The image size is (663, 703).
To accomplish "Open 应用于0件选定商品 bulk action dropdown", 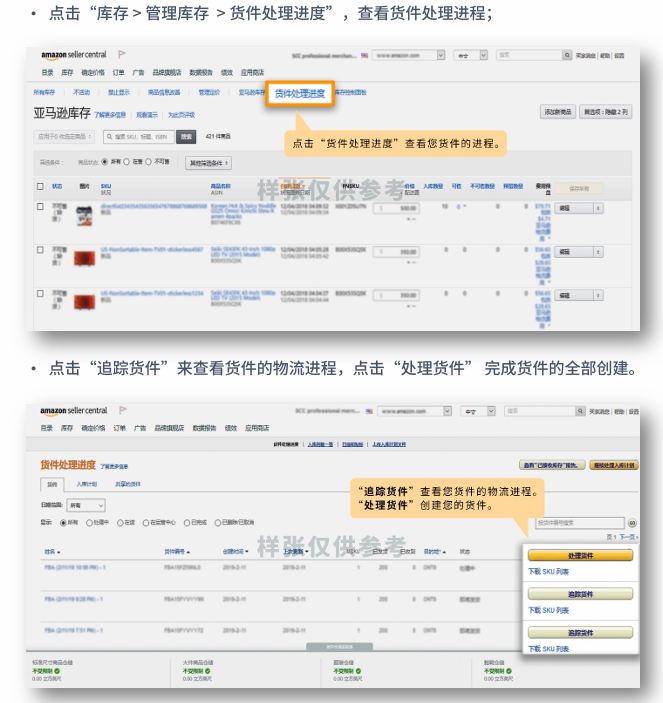I will pyautogui.click(x=64, y=136).
